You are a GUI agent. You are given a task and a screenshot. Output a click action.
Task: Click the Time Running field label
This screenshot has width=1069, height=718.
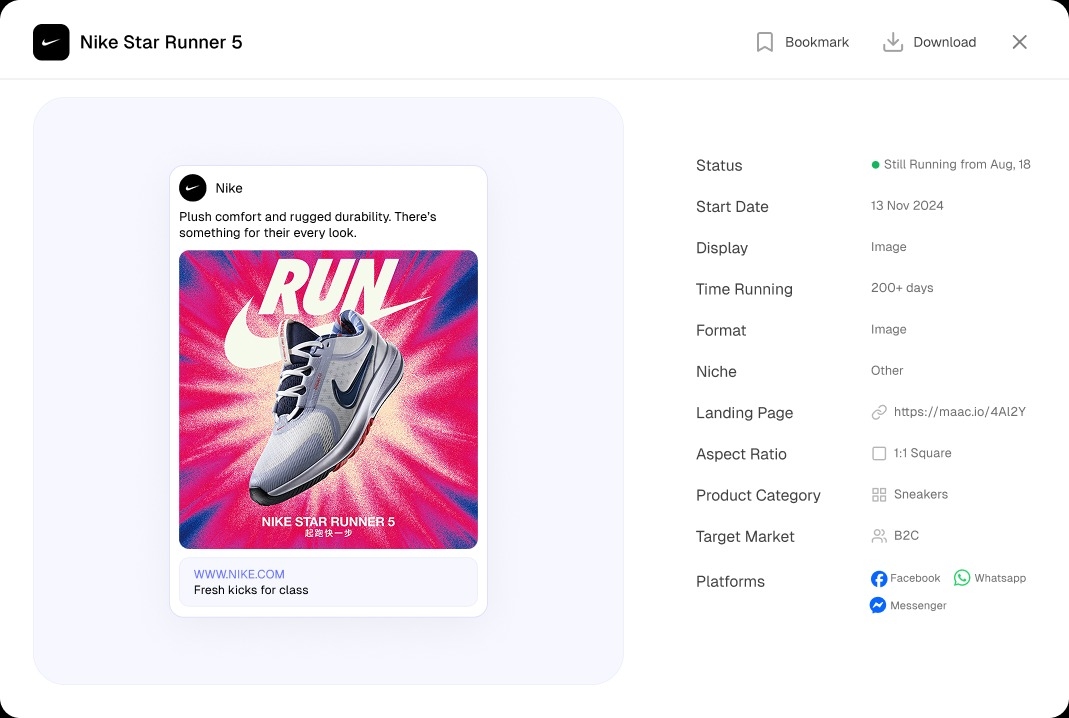pyautogui.click(x=744, y=289)
